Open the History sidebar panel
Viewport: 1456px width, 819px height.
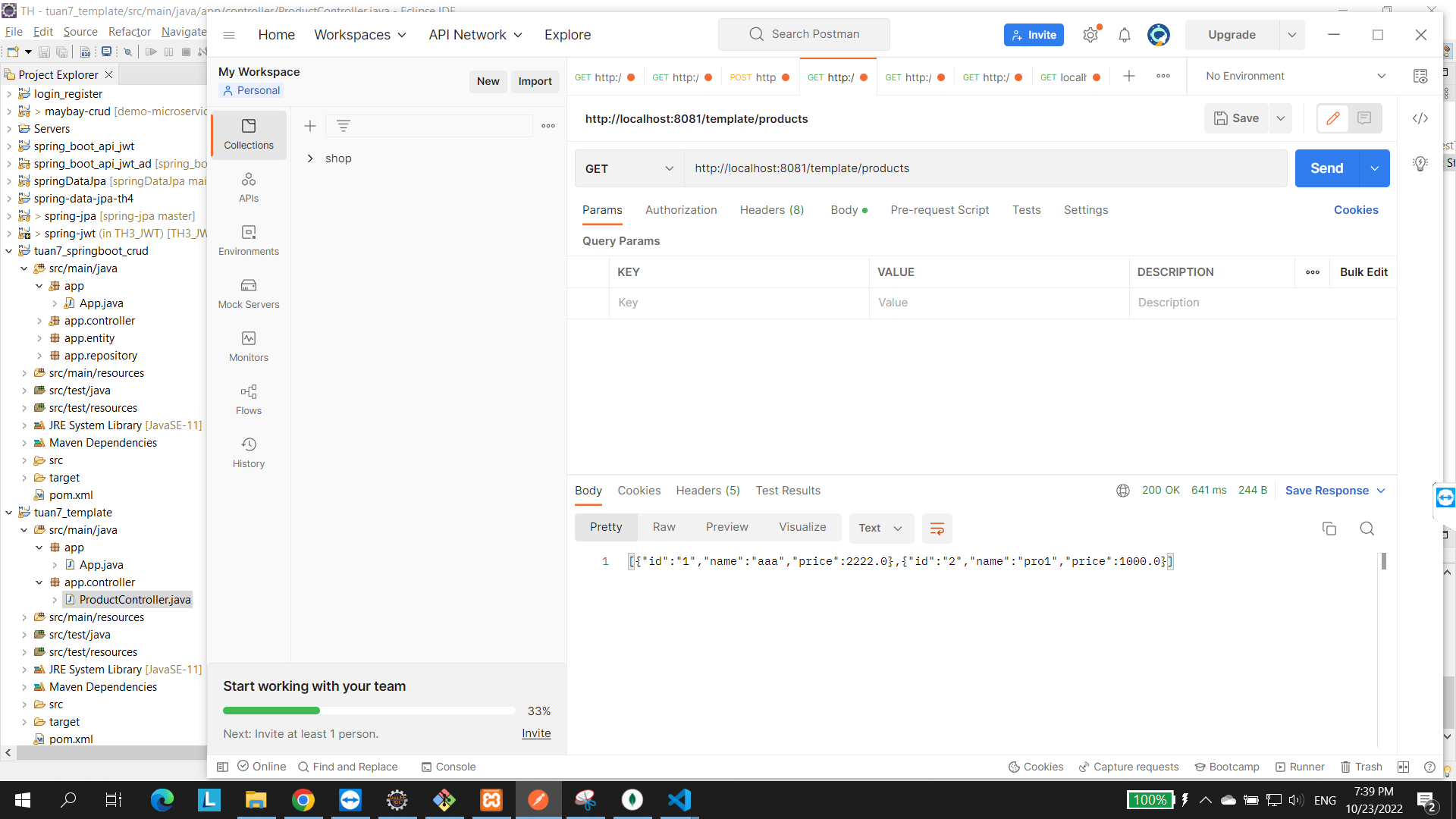coord(249,452)
